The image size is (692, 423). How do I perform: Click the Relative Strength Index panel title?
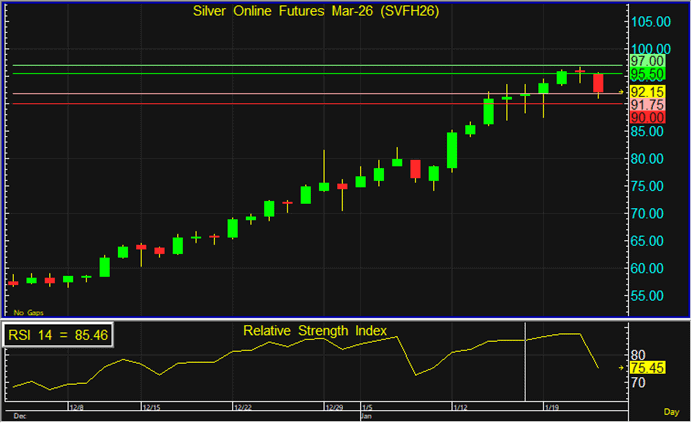(x=313, y=331)
